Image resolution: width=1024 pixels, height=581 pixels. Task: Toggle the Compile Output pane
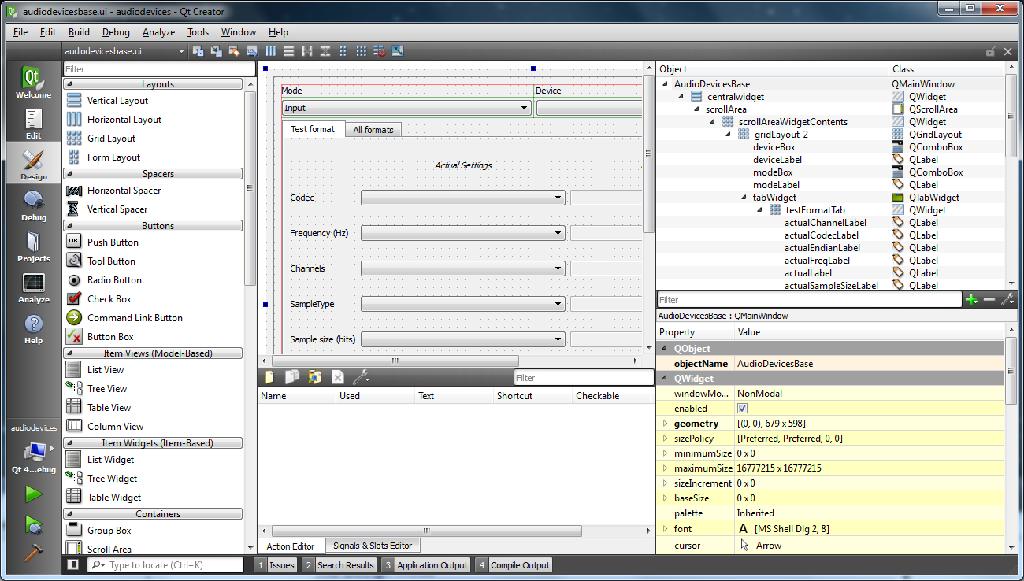tap(513, 565)
